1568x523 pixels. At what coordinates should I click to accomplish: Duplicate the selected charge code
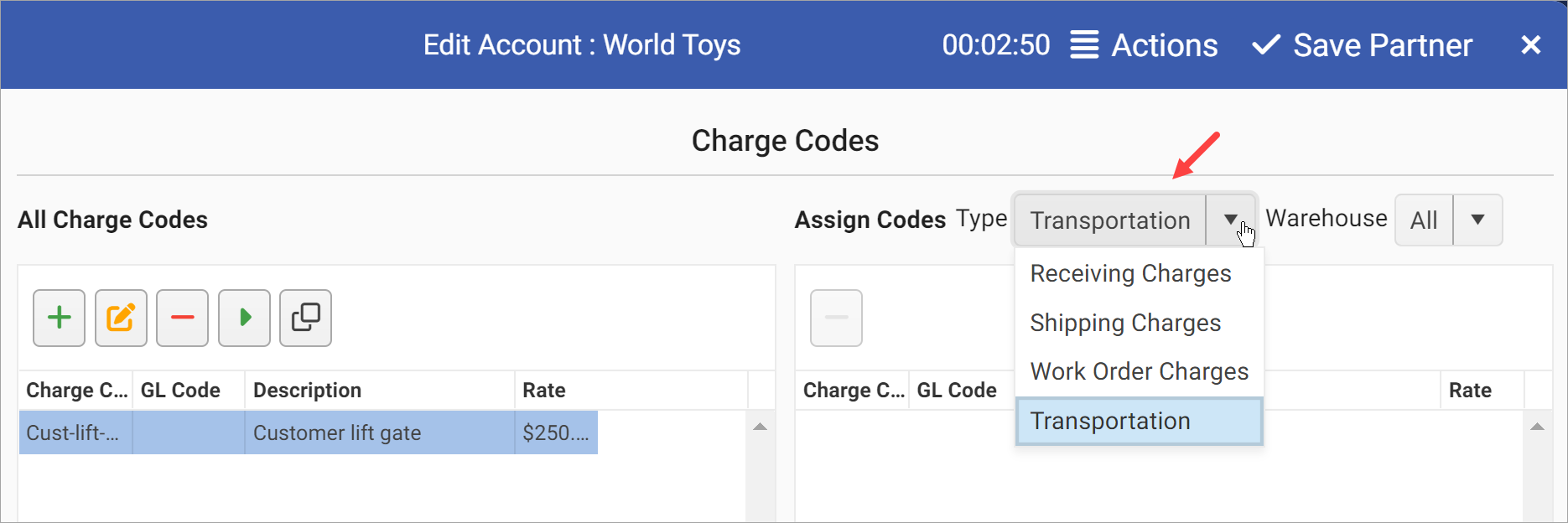tap(305, 318)
